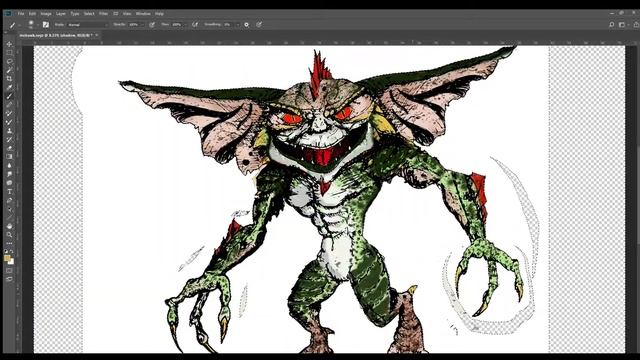Screen dimensions: 640x360
Task: Select the Zoom tool
Action: pyautogui.click(x=9, y=235)
